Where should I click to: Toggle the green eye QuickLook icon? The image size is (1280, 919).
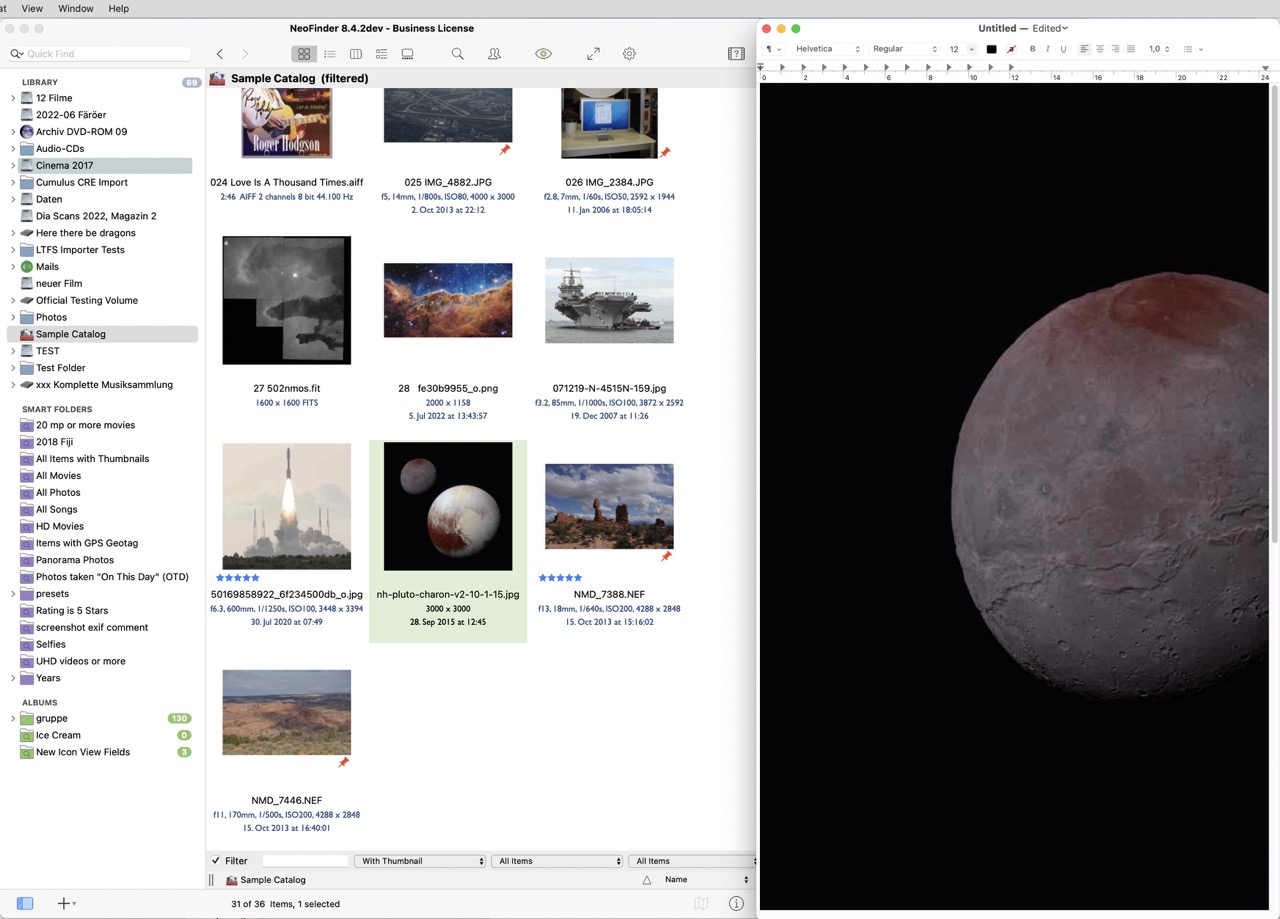(x=543, y=54)
